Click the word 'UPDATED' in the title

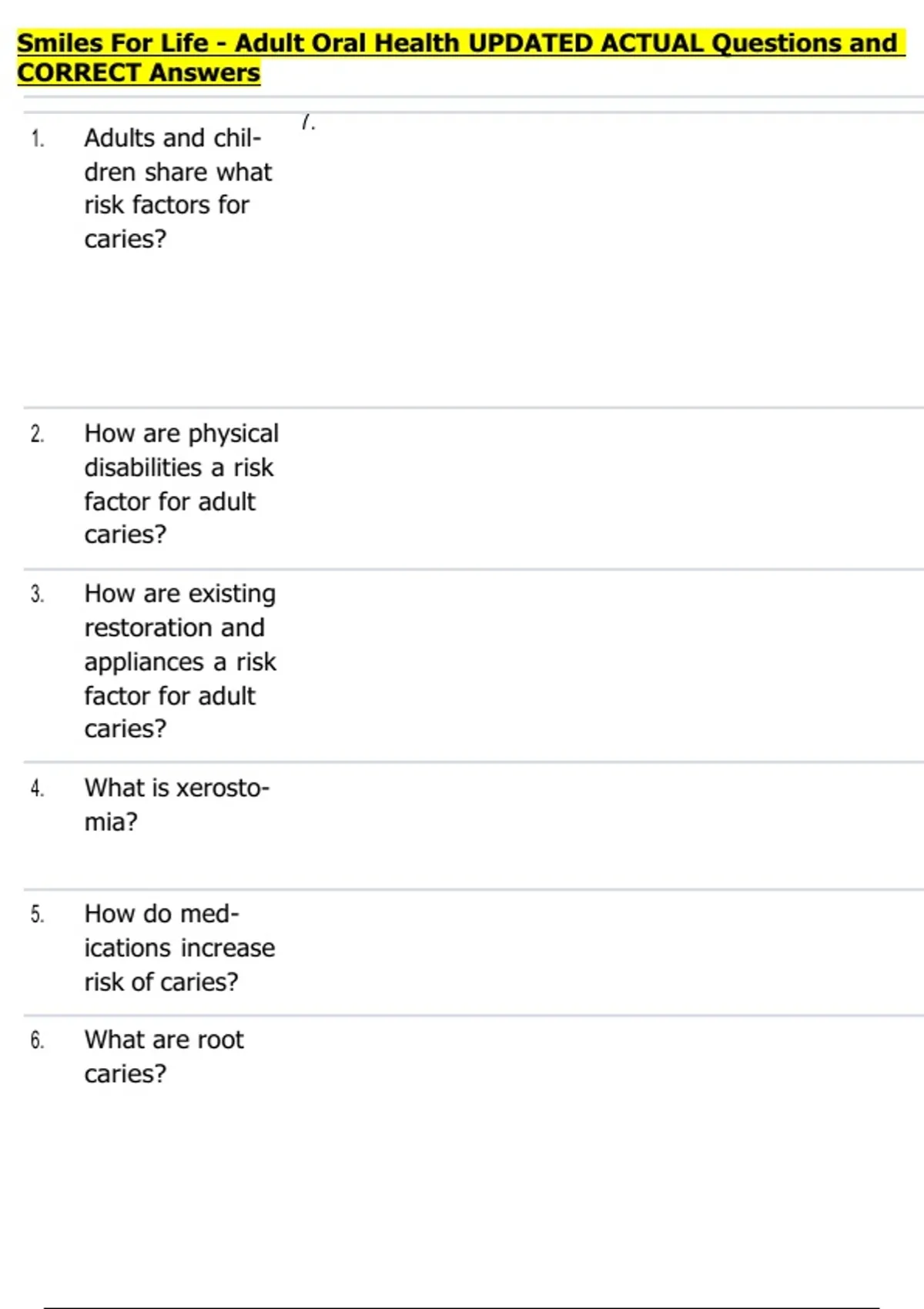pyautogui.click(x=531, y=43)
